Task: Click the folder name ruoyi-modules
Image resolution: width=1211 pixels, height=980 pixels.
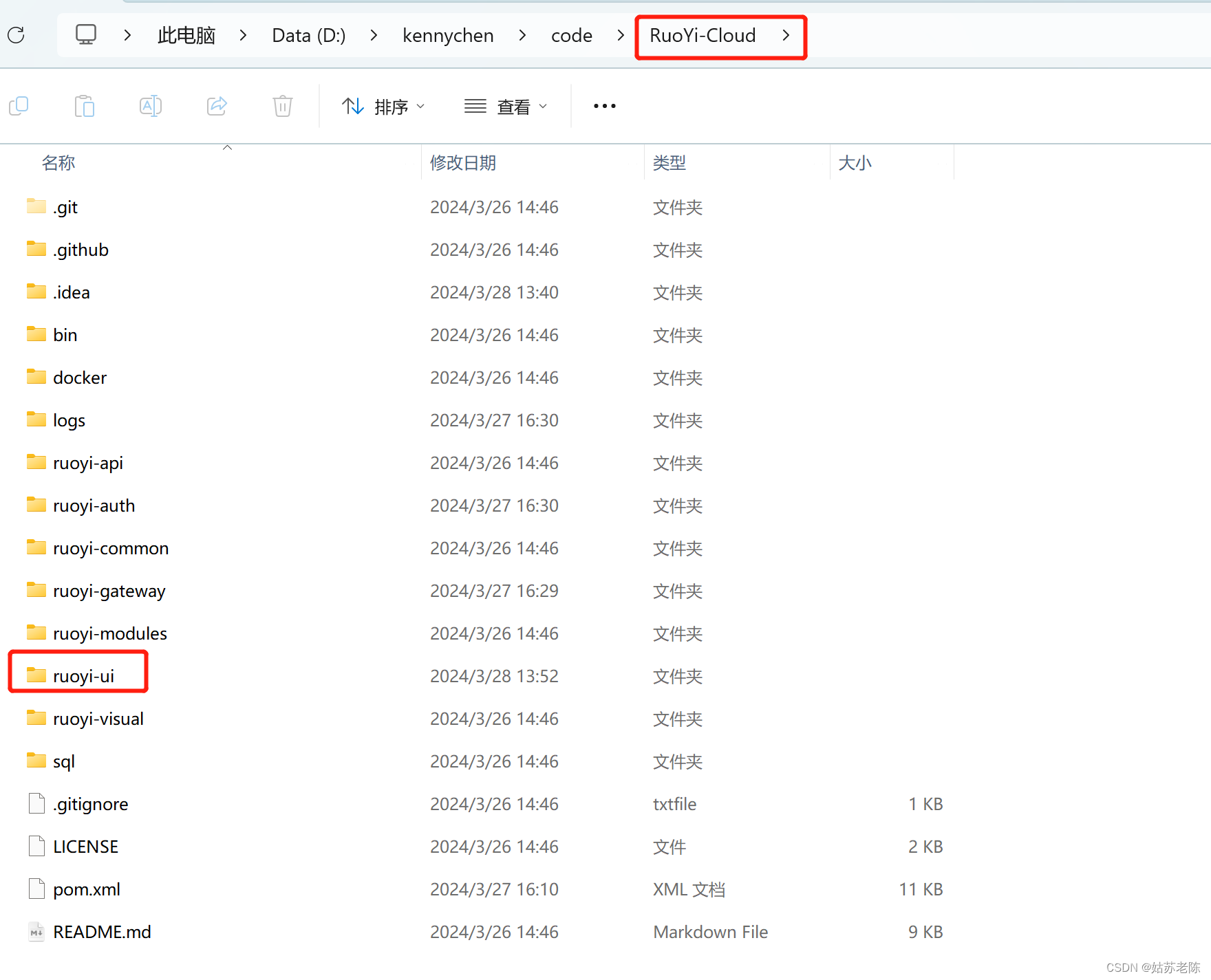Action: click(x=110, y=633)
